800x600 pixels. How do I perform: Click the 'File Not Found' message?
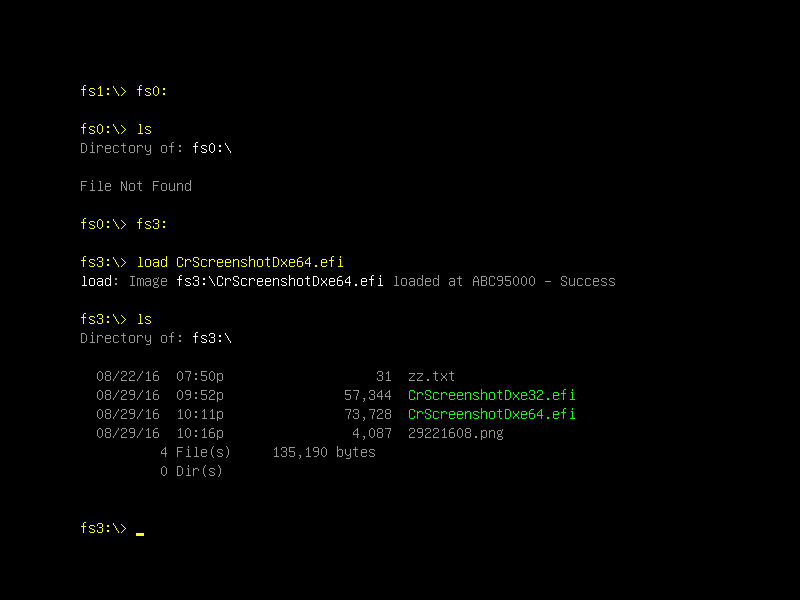136,186
